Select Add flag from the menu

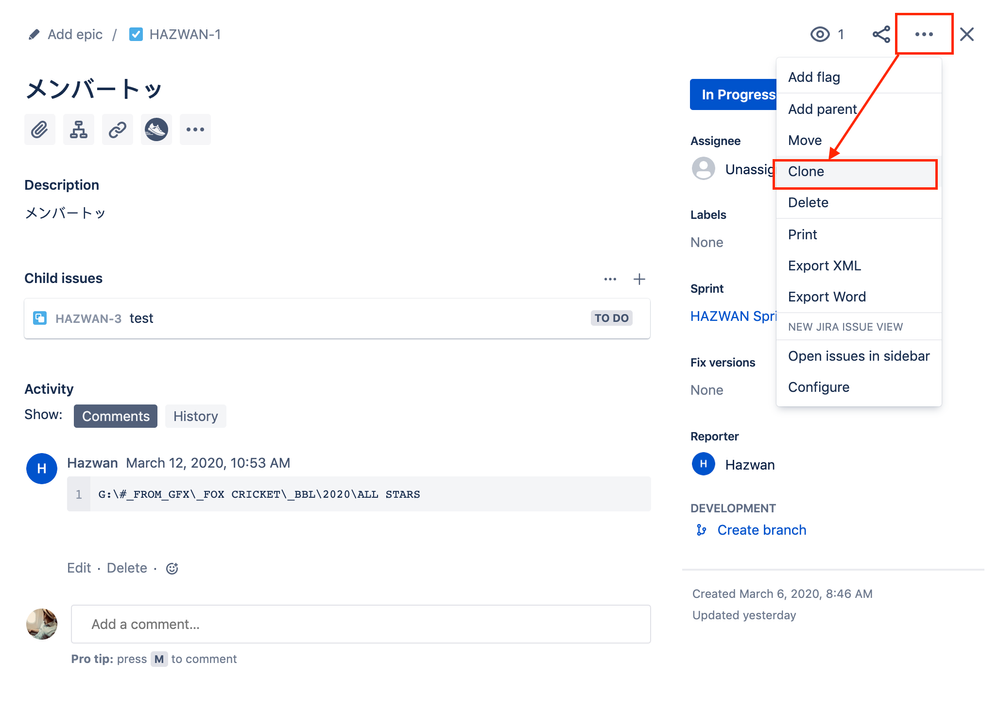click(858, 77)
